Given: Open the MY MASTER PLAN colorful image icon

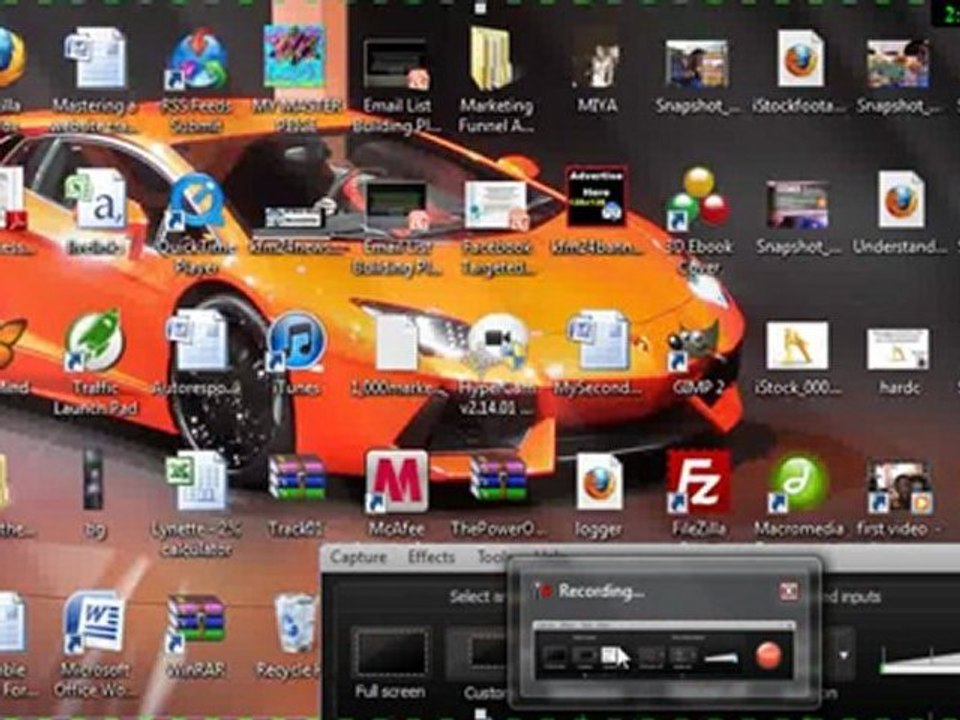Looking at the screenshot, I should 294,56.
